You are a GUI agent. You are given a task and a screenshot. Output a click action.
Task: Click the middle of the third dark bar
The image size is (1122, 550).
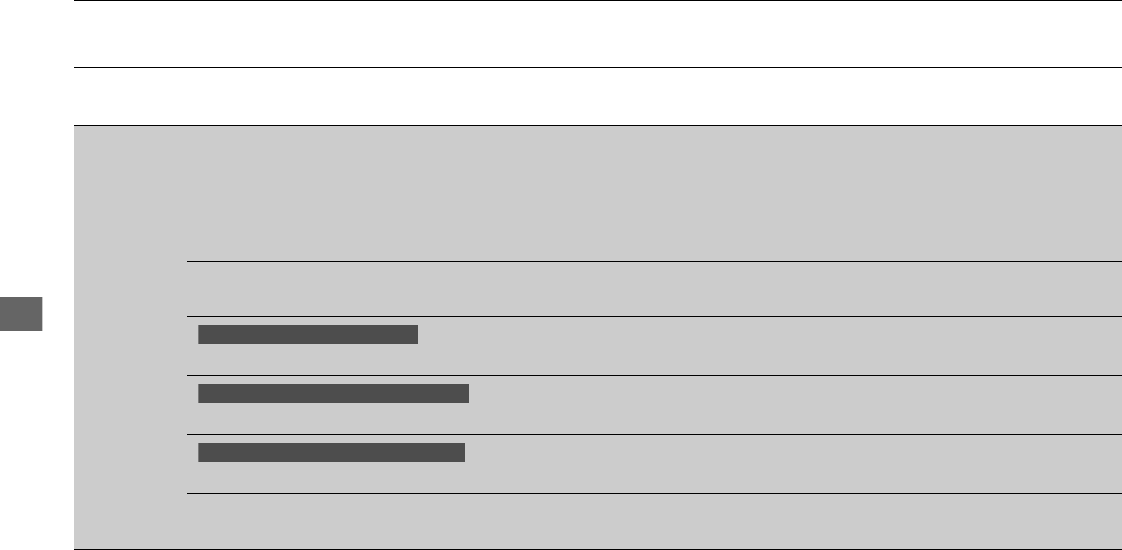coord(331,453)
